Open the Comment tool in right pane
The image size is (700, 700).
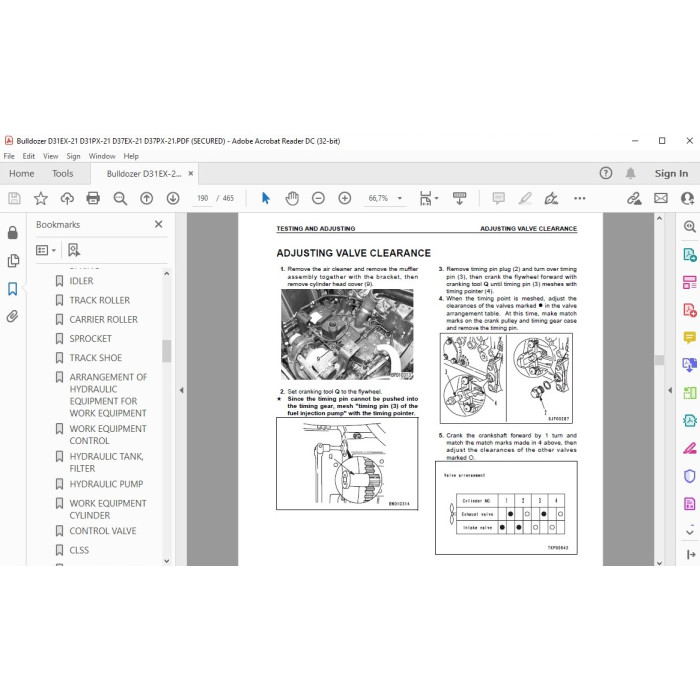pyautogui.click(x=689, y=337)
